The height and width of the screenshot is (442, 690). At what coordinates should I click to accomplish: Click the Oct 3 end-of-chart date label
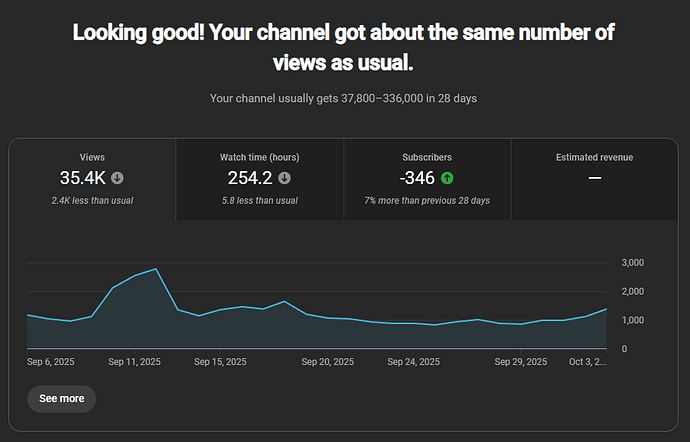pos(588,362)
